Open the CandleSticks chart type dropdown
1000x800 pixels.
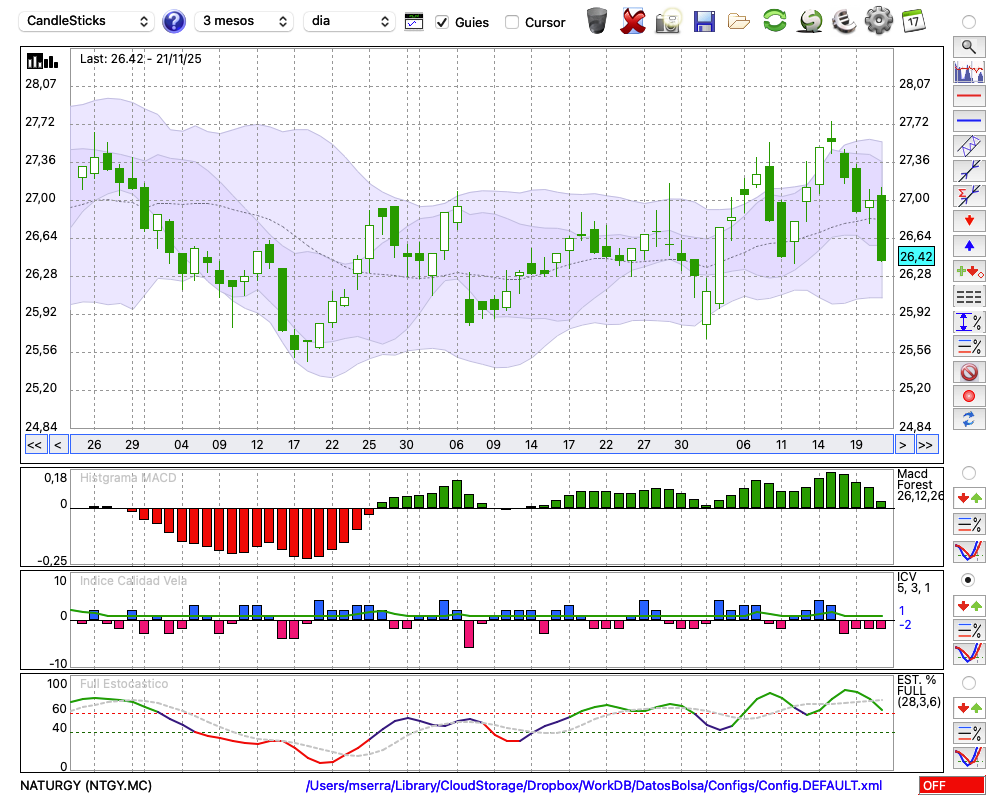pos(88,21)
